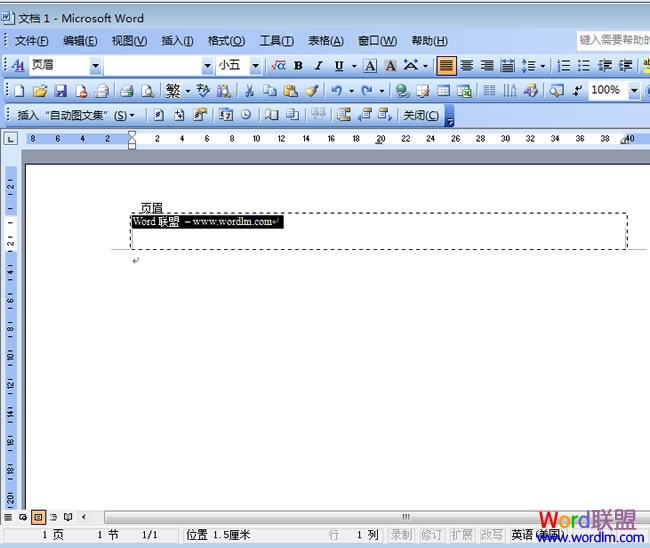Screen dimensions: 650x548
Task: Open the 视图(V) menu
Action: (129, 41)
